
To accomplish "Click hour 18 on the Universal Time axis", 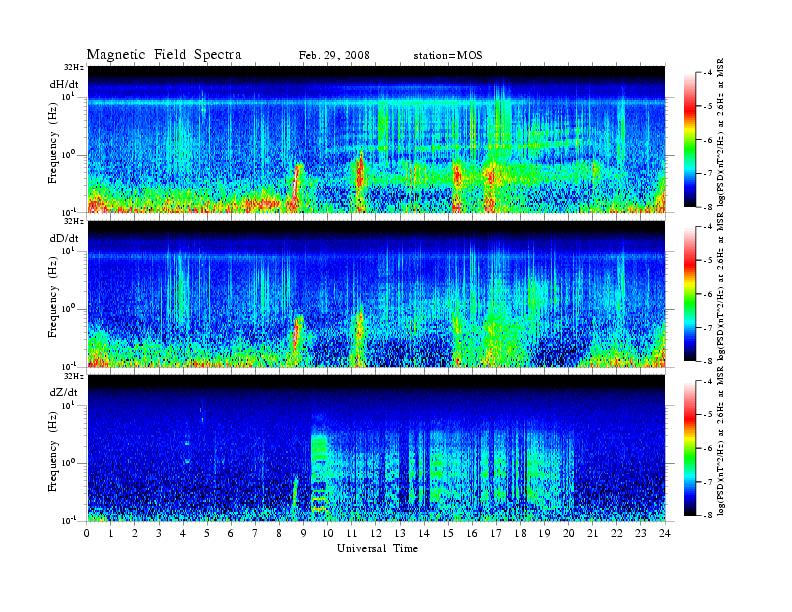I will coord(520,533).
